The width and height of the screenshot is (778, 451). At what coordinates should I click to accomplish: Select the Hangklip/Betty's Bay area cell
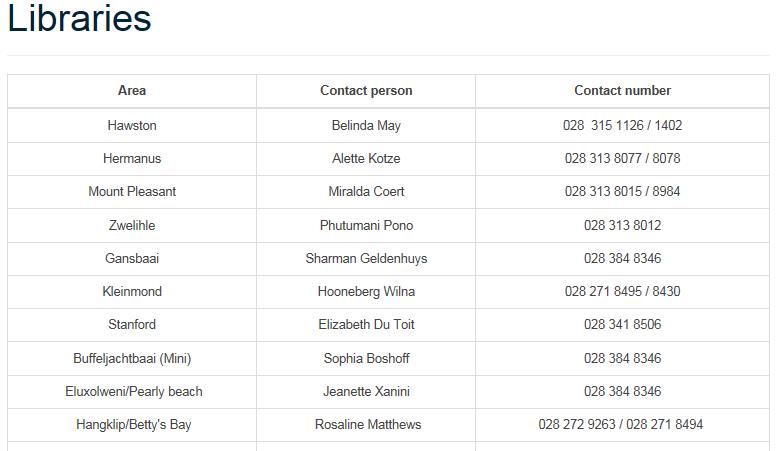pos(133,425)
